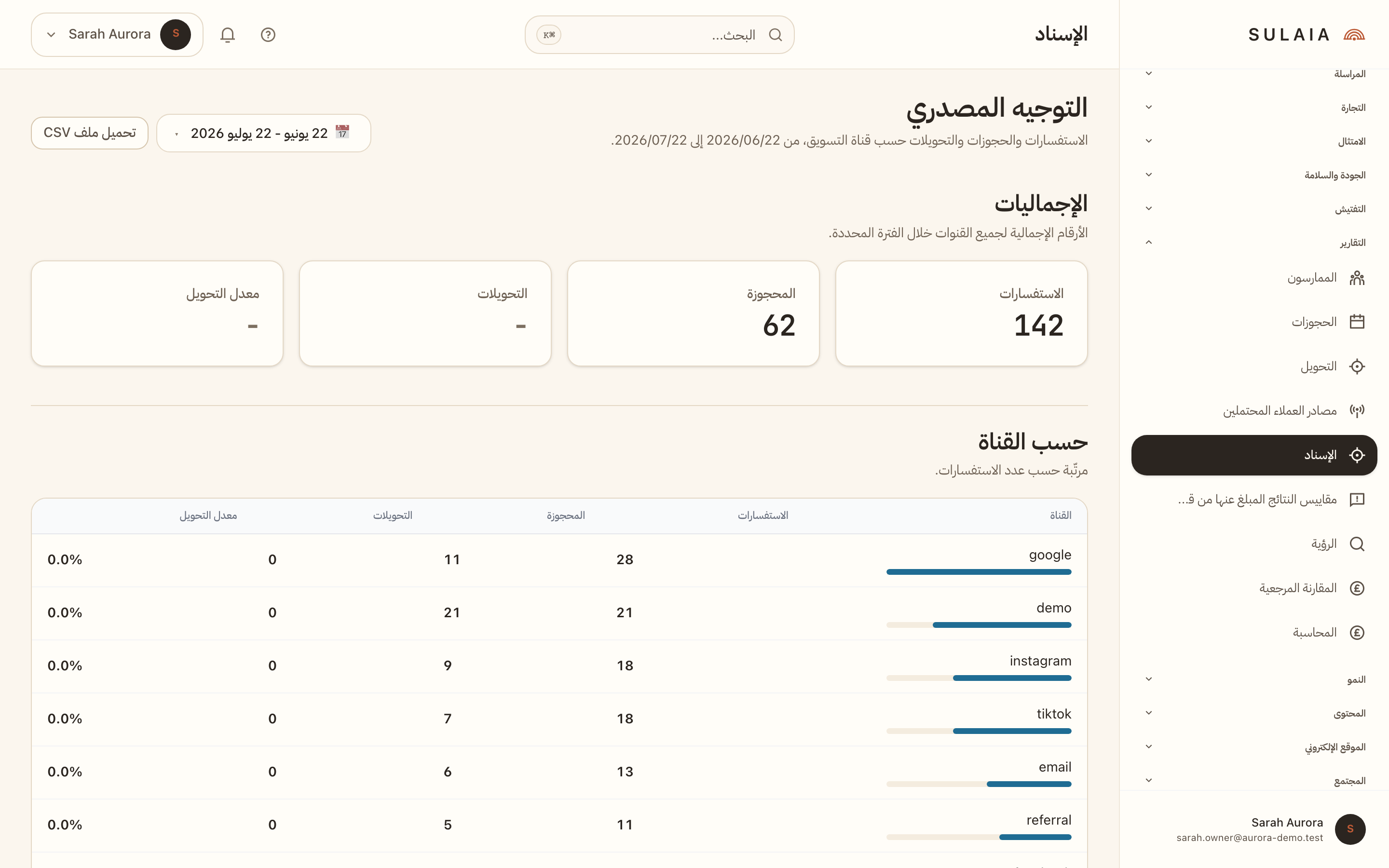Click the attribution icon in highlighted item

pyautogui.click(x=1357, y=455)
